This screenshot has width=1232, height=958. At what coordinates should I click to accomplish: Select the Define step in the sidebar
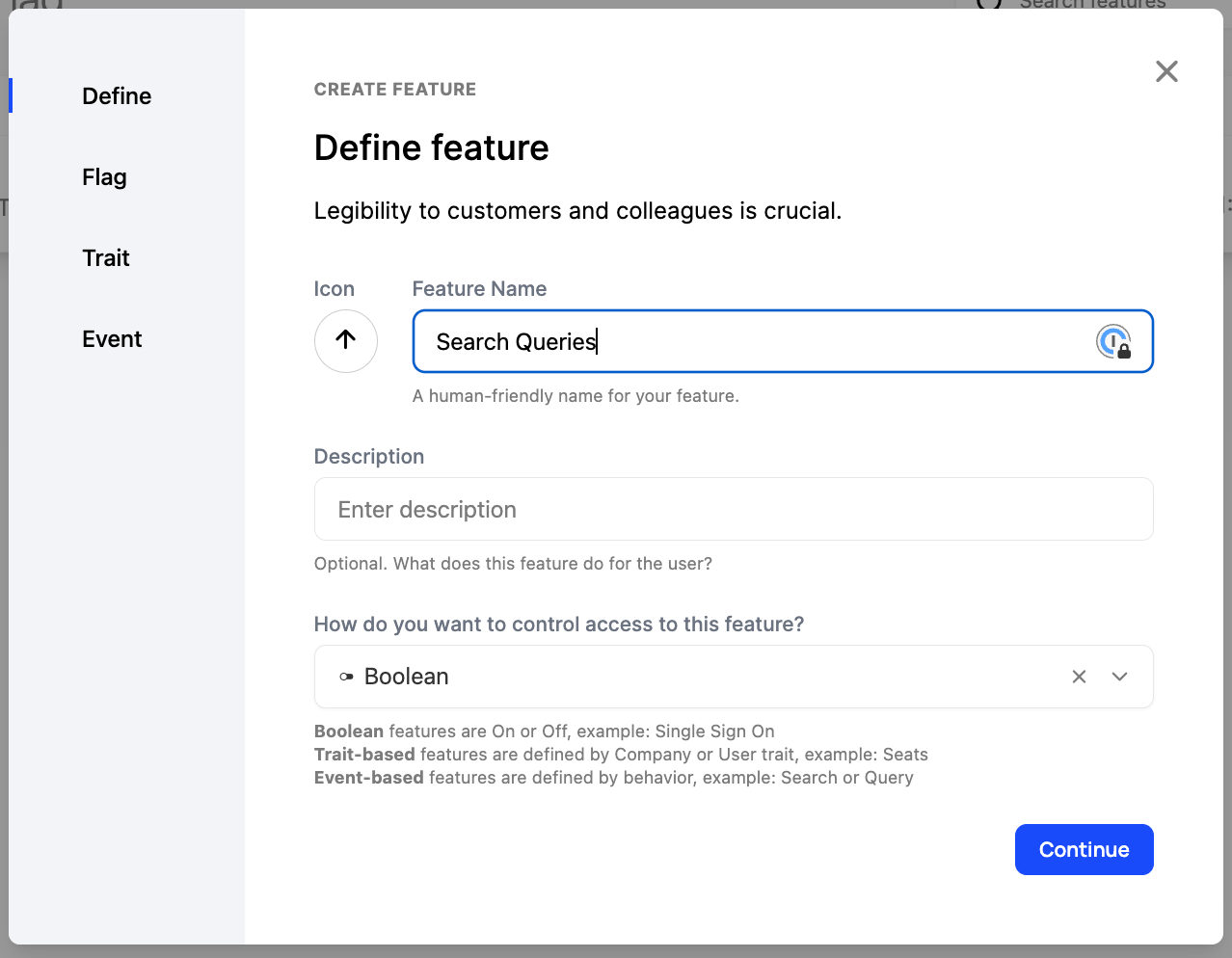point(116,95)
